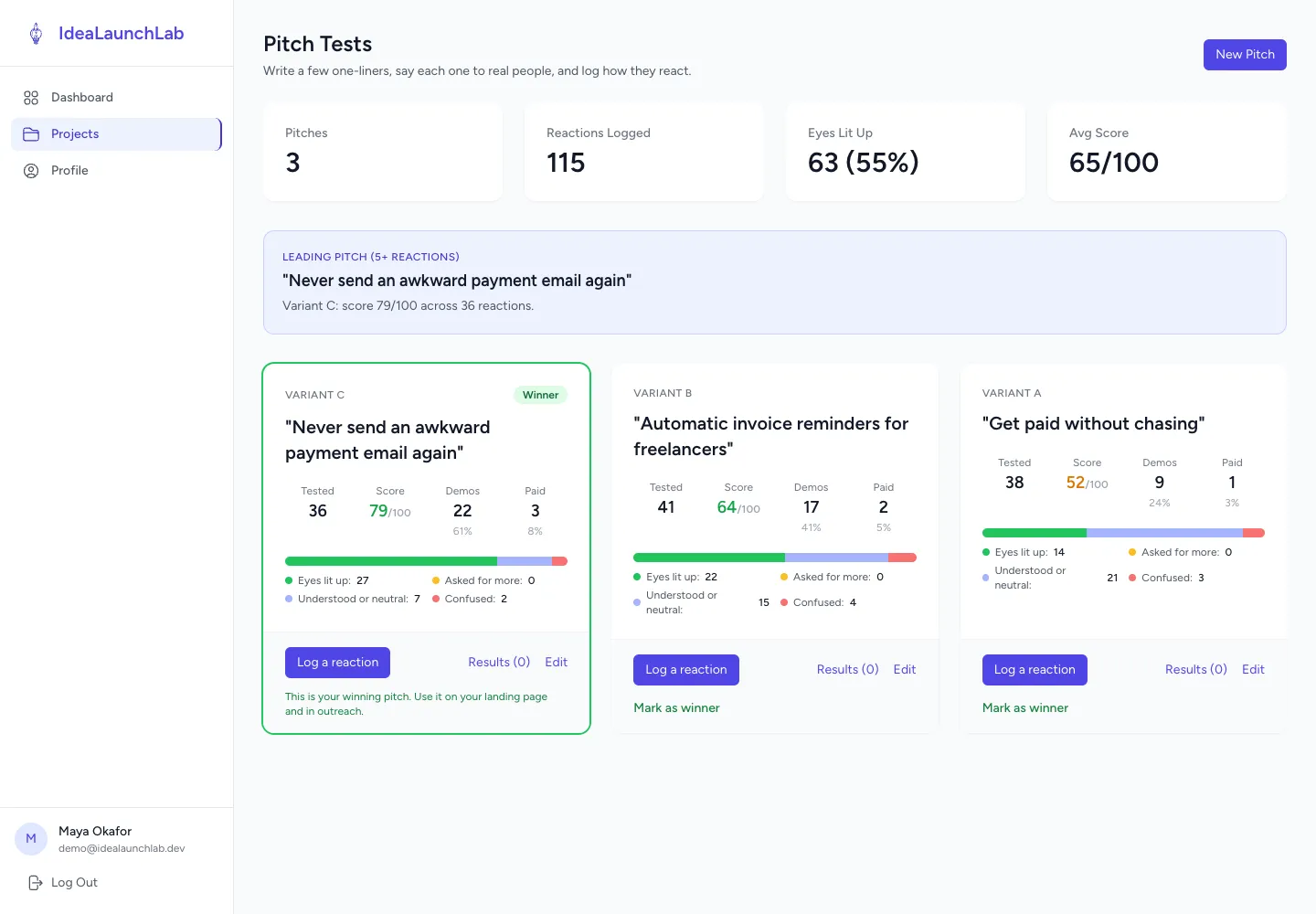
Task: Click the Avg Score value 65/100
Action: point(1114,163)
